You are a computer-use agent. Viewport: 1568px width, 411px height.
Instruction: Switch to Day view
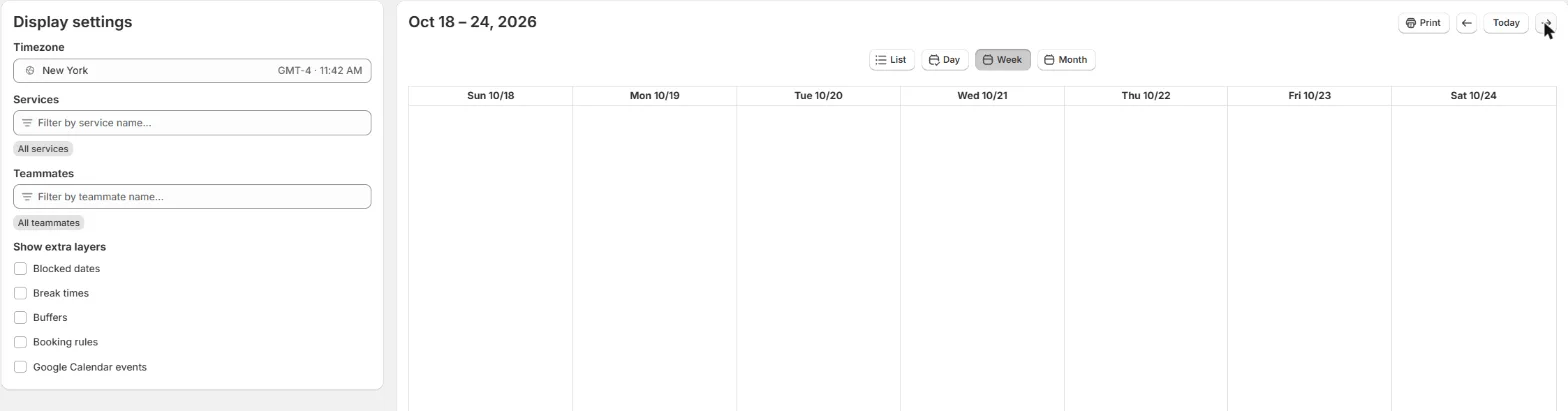pos(944,60)
